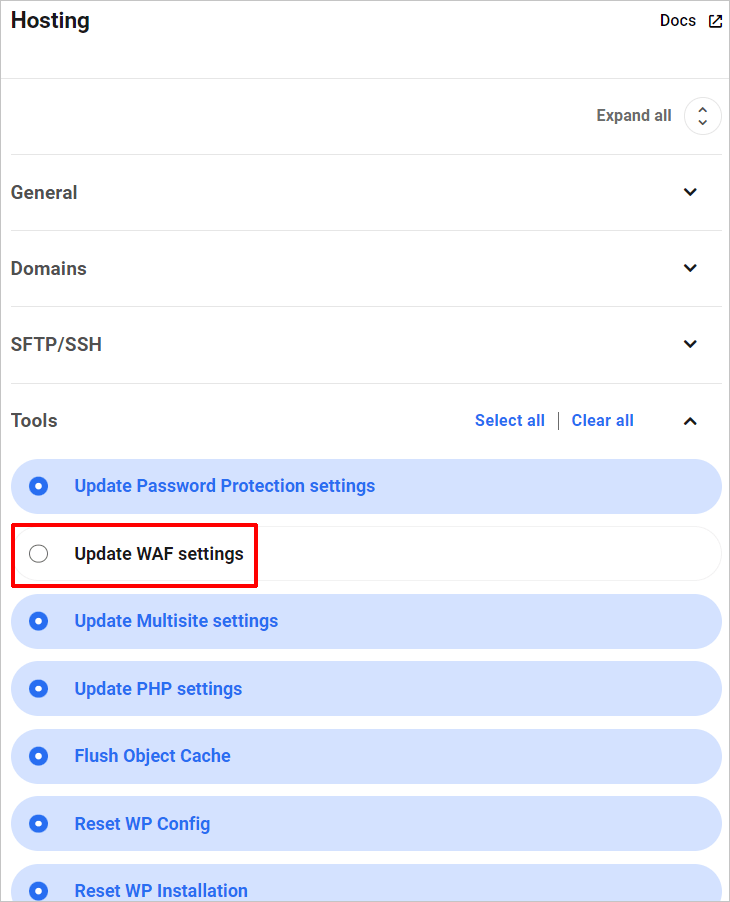Screen dimensions: 730x902
Task: Open the Docs external link icon
Action: (x=717, y=19)
